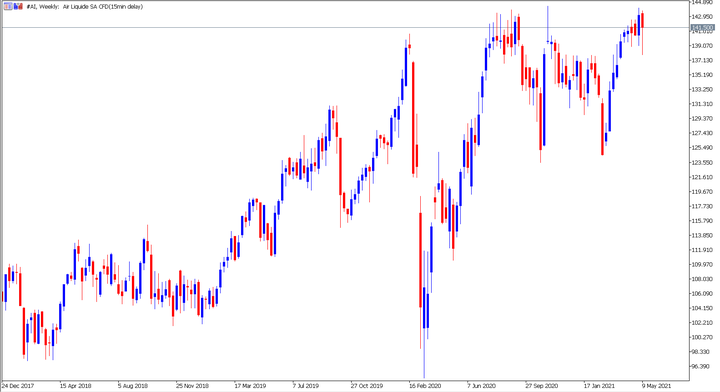Screen dimensions: 720x392
Task: Click the 117.730 price scale label
Action: click(703, 206)
